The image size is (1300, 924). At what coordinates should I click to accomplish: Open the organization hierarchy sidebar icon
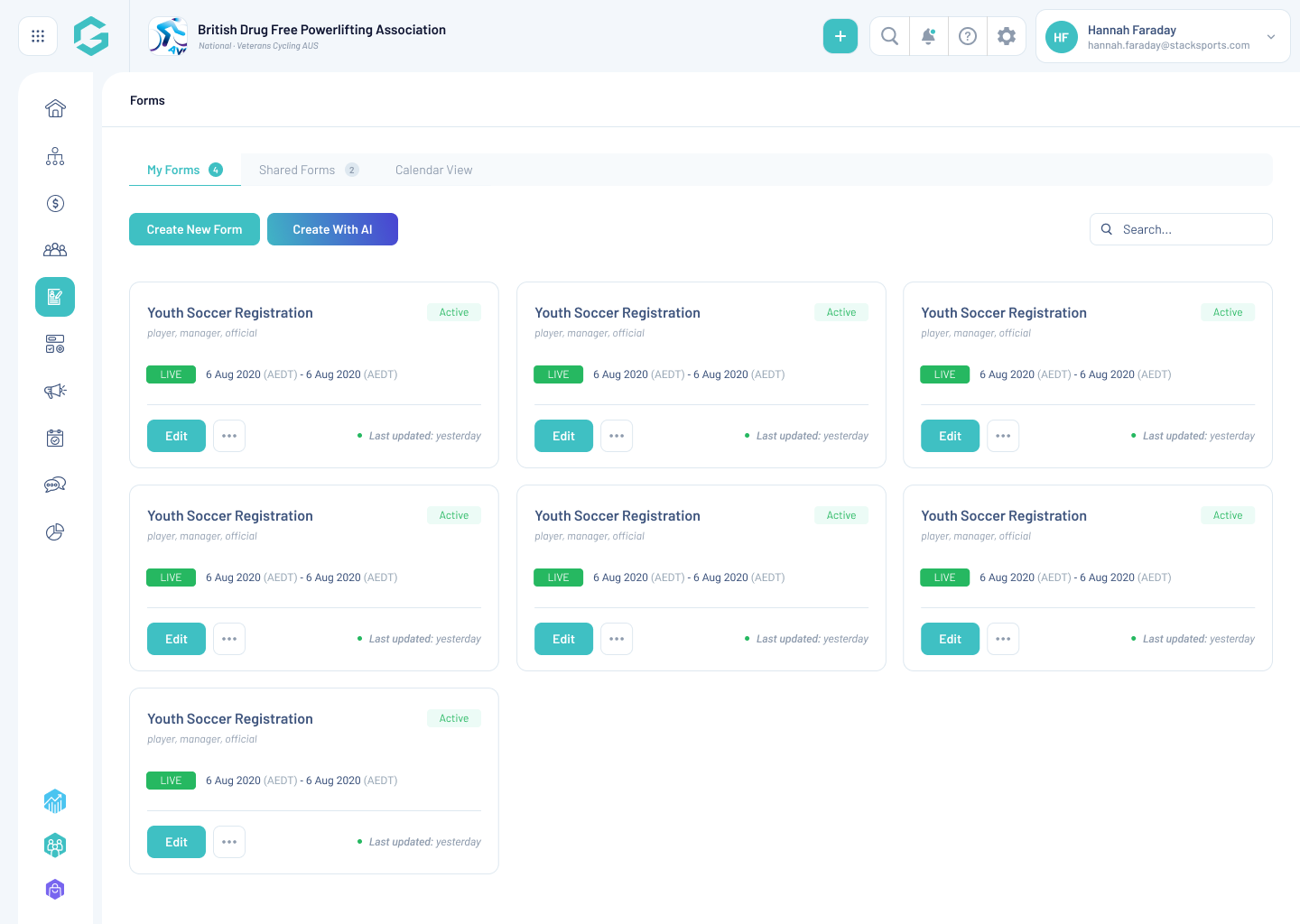click(55, 156)
